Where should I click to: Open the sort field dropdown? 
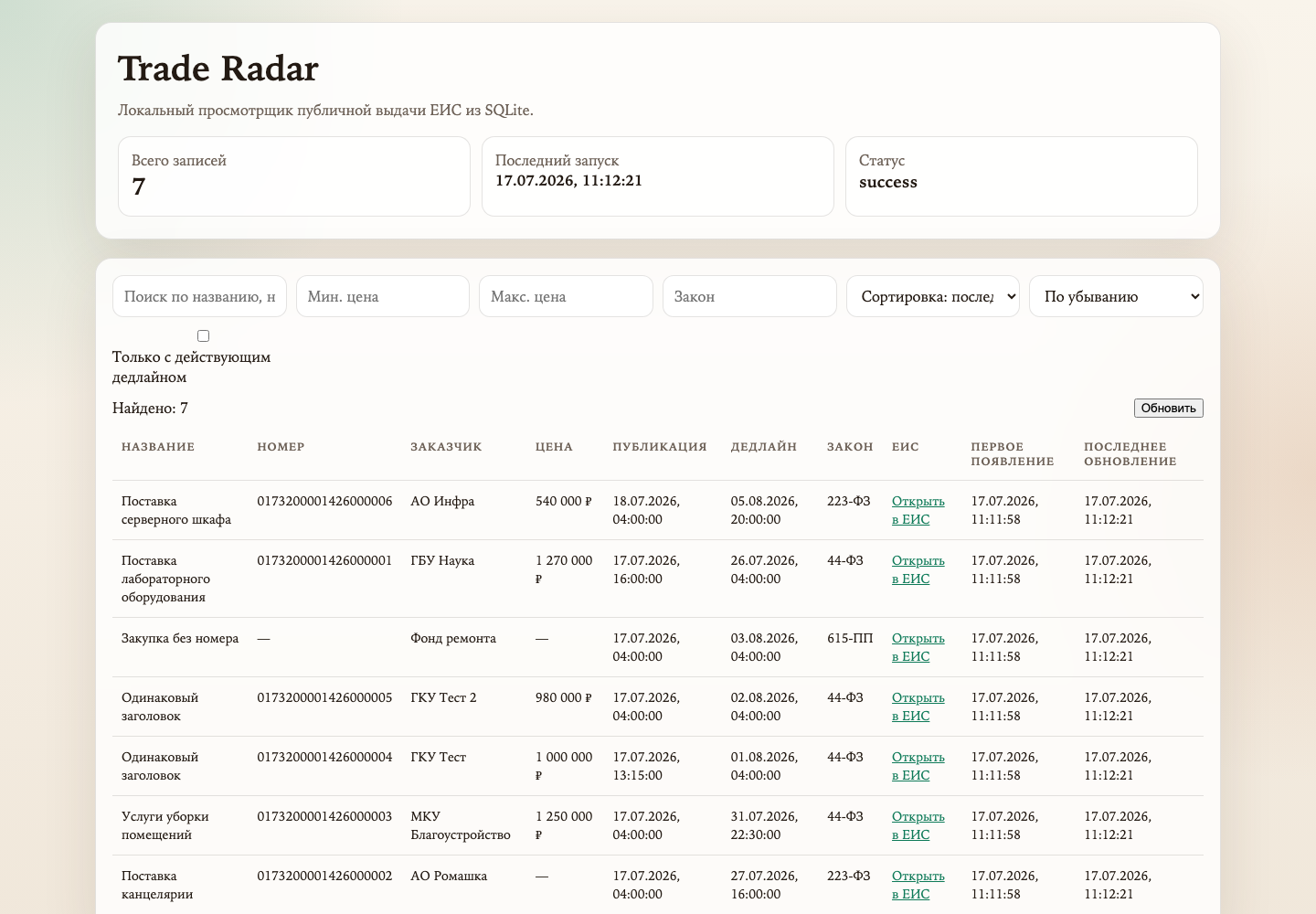tap(933, 296)
